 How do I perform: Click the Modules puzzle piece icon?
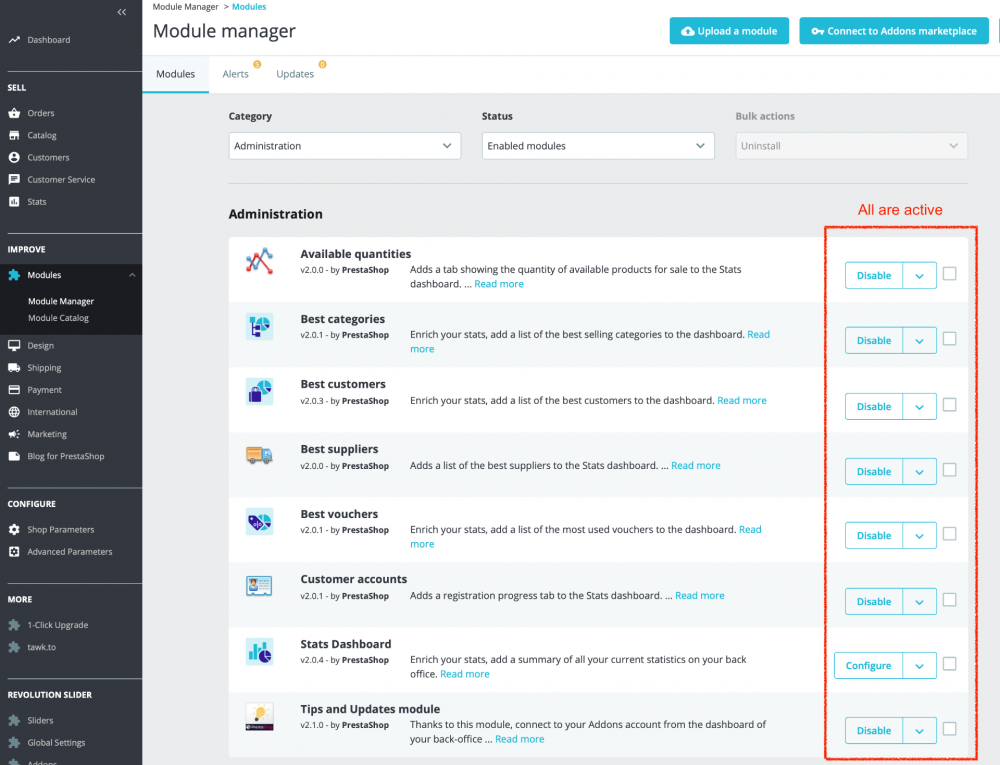click(x=14, y=275)
